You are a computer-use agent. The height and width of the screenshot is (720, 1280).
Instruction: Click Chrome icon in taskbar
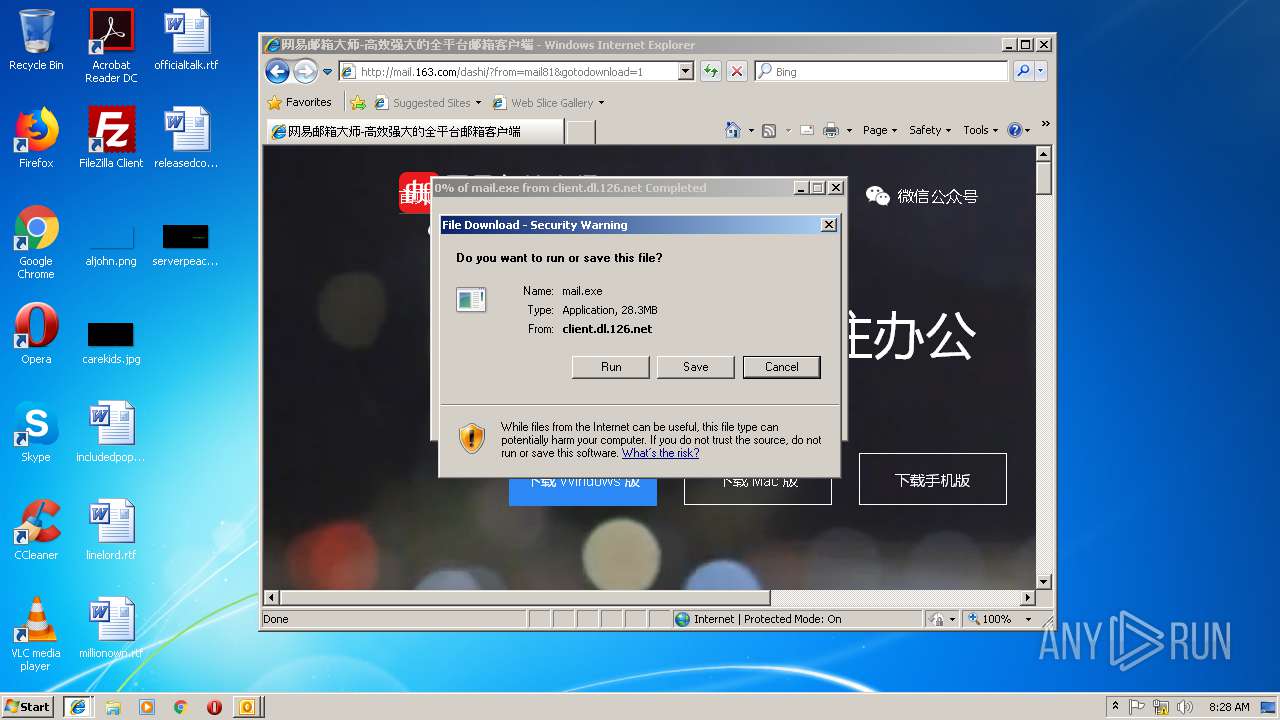pos(180,706)
